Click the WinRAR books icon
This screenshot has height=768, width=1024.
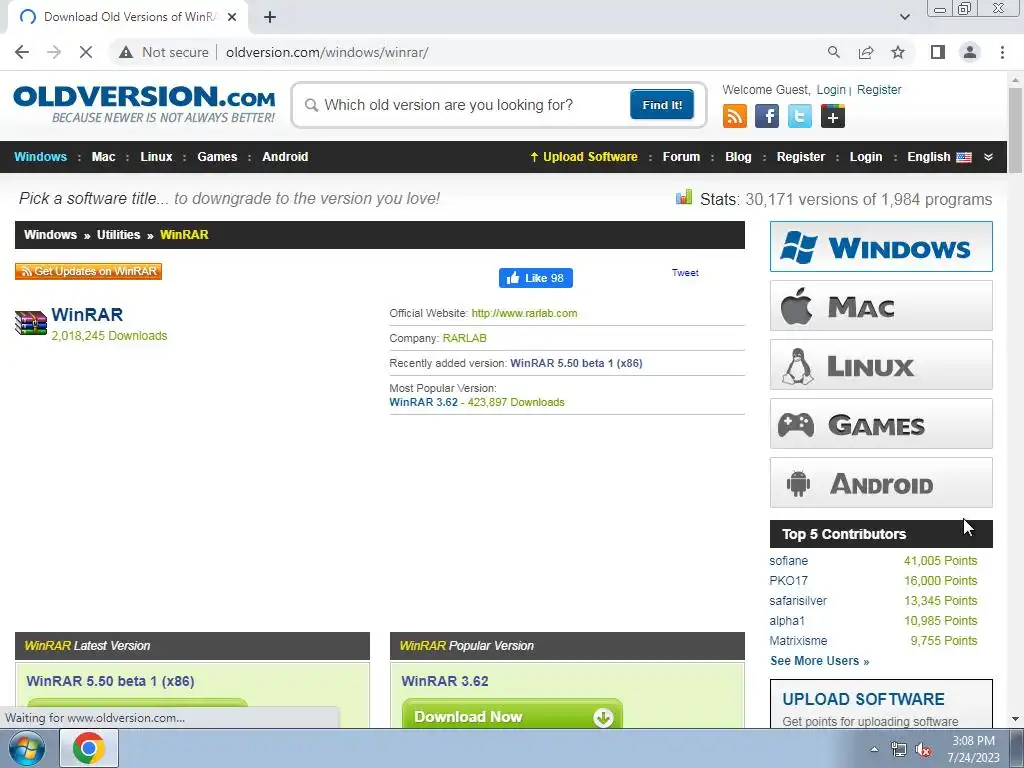coord(31,323)
